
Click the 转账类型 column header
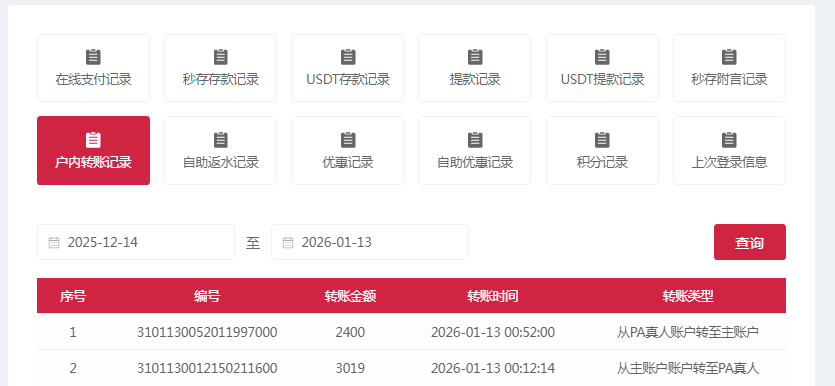(x=687, y=296)
